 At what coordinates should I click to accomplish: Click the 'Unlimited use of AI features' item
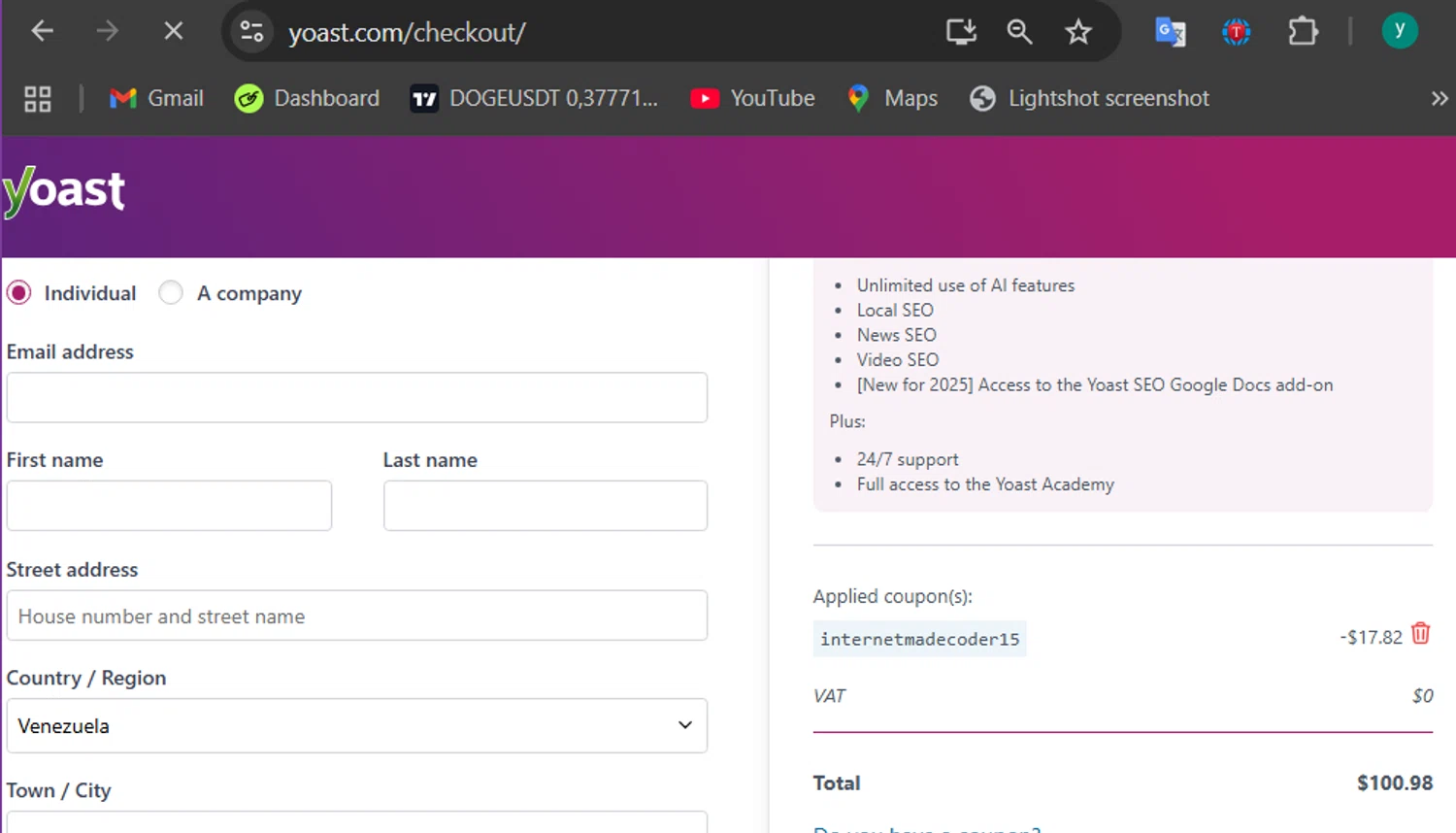[966, 285]
